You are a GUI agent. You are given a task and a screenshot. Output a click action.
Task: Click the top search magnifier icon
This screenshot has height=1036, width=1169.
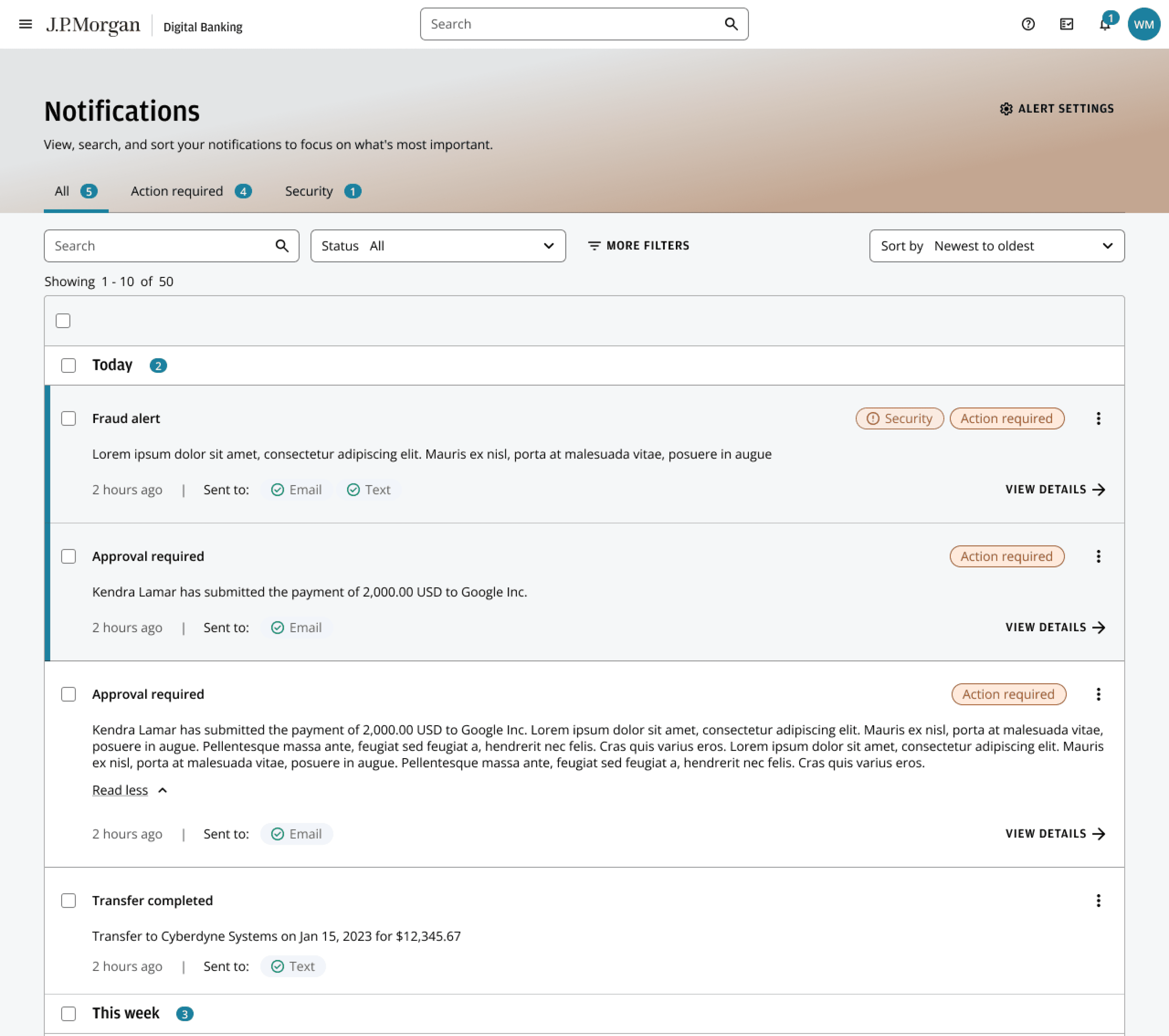coord(731,24)
